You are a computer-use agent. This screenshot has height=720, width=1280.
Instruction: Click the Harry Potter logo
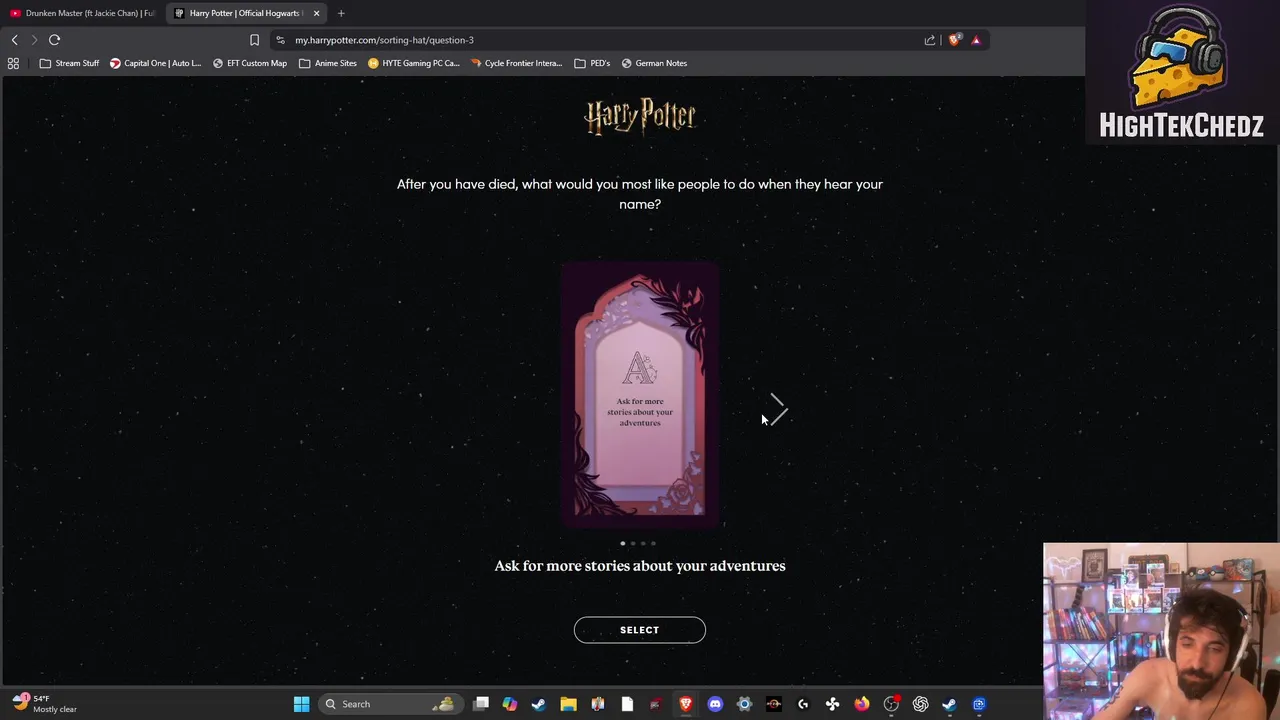640,116
